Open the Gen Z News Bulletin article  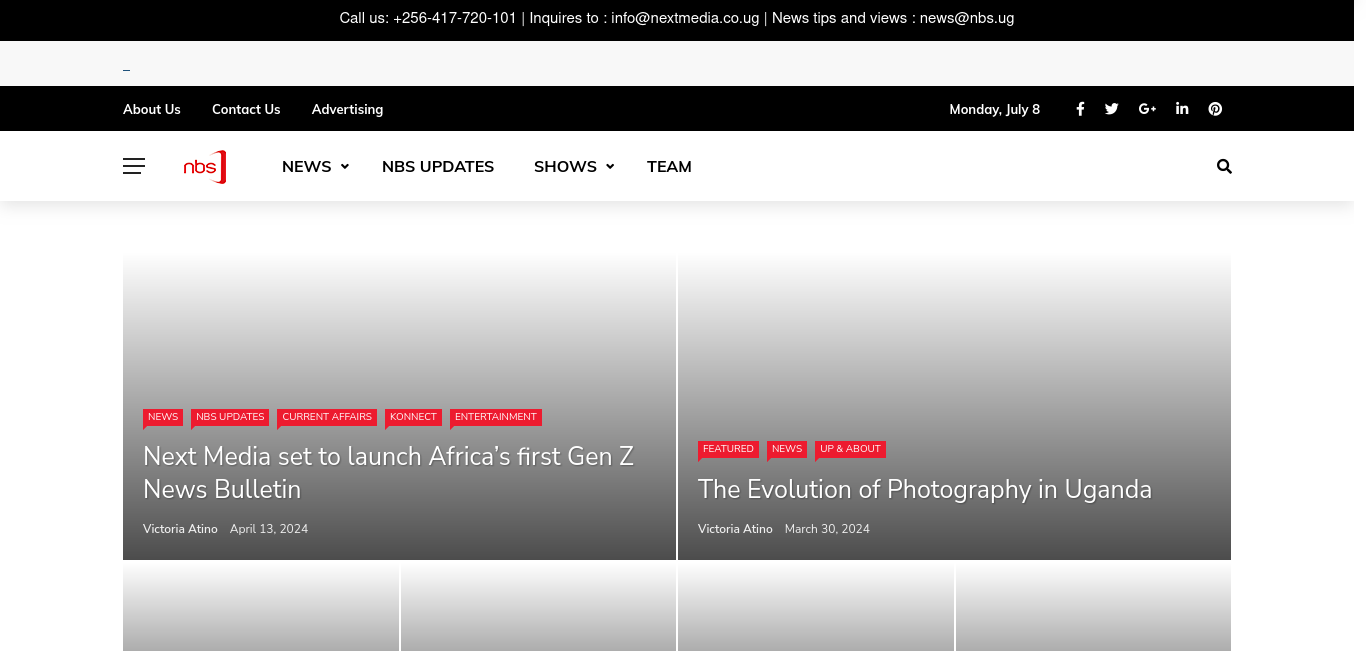tap(388, 472)
